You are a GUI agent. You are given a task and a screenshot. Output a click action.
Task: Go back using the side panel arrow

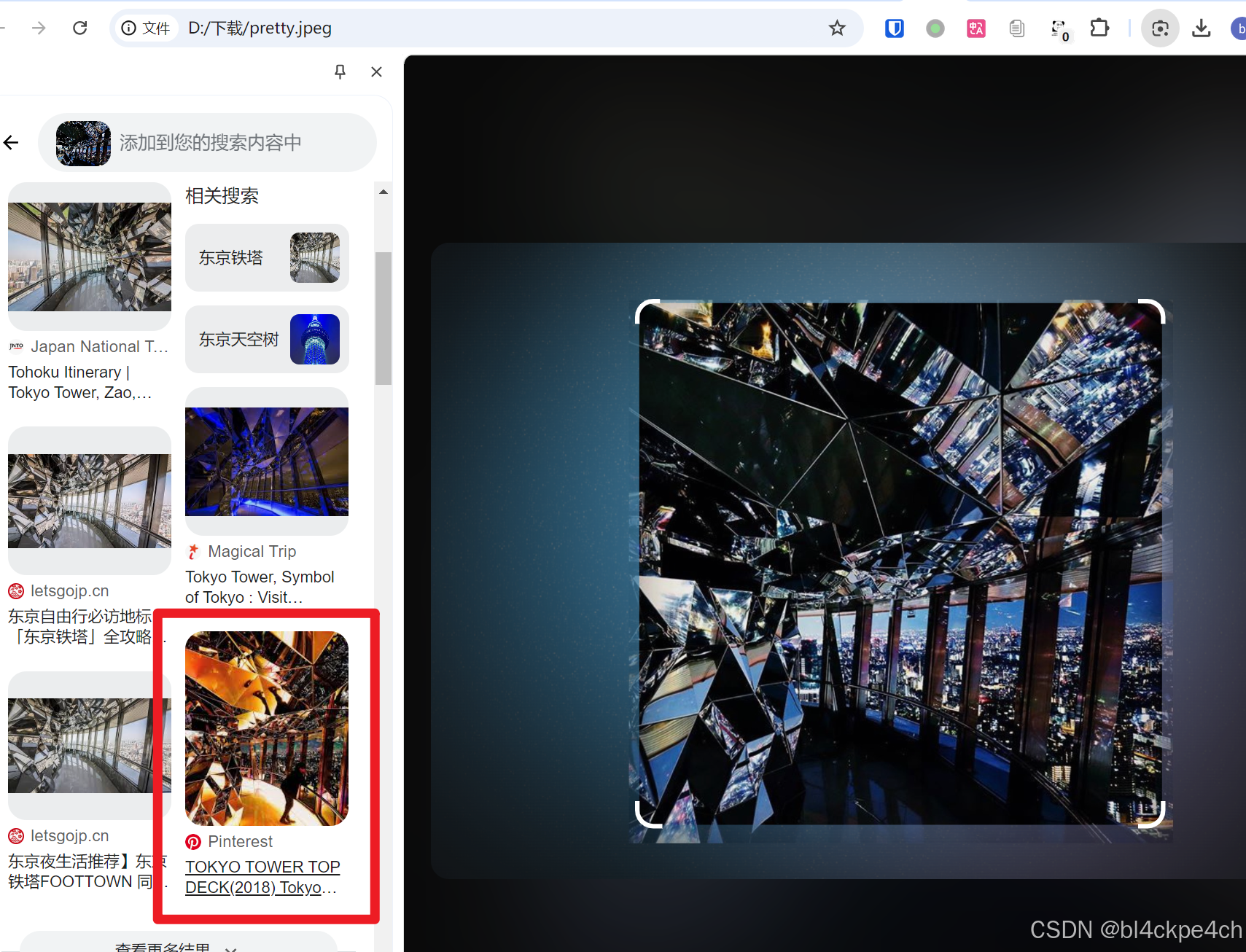[x=11, y=142]
